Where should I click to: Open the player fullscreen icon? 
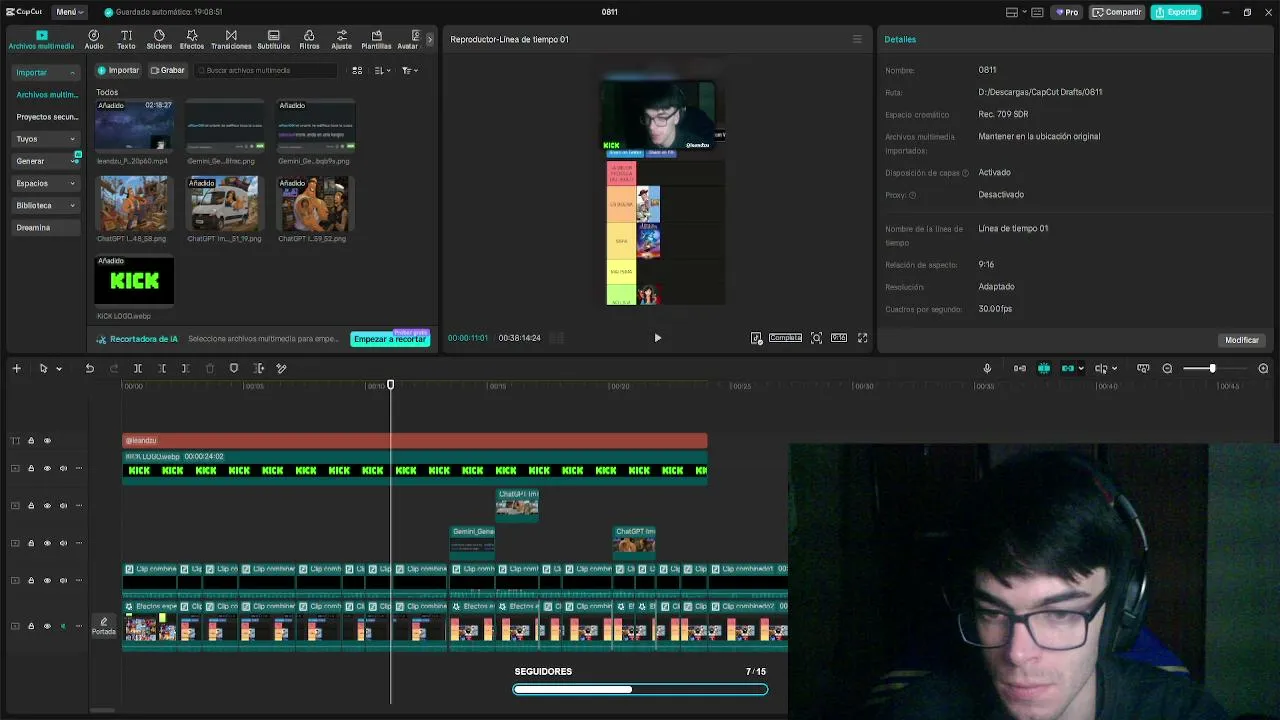862,338
